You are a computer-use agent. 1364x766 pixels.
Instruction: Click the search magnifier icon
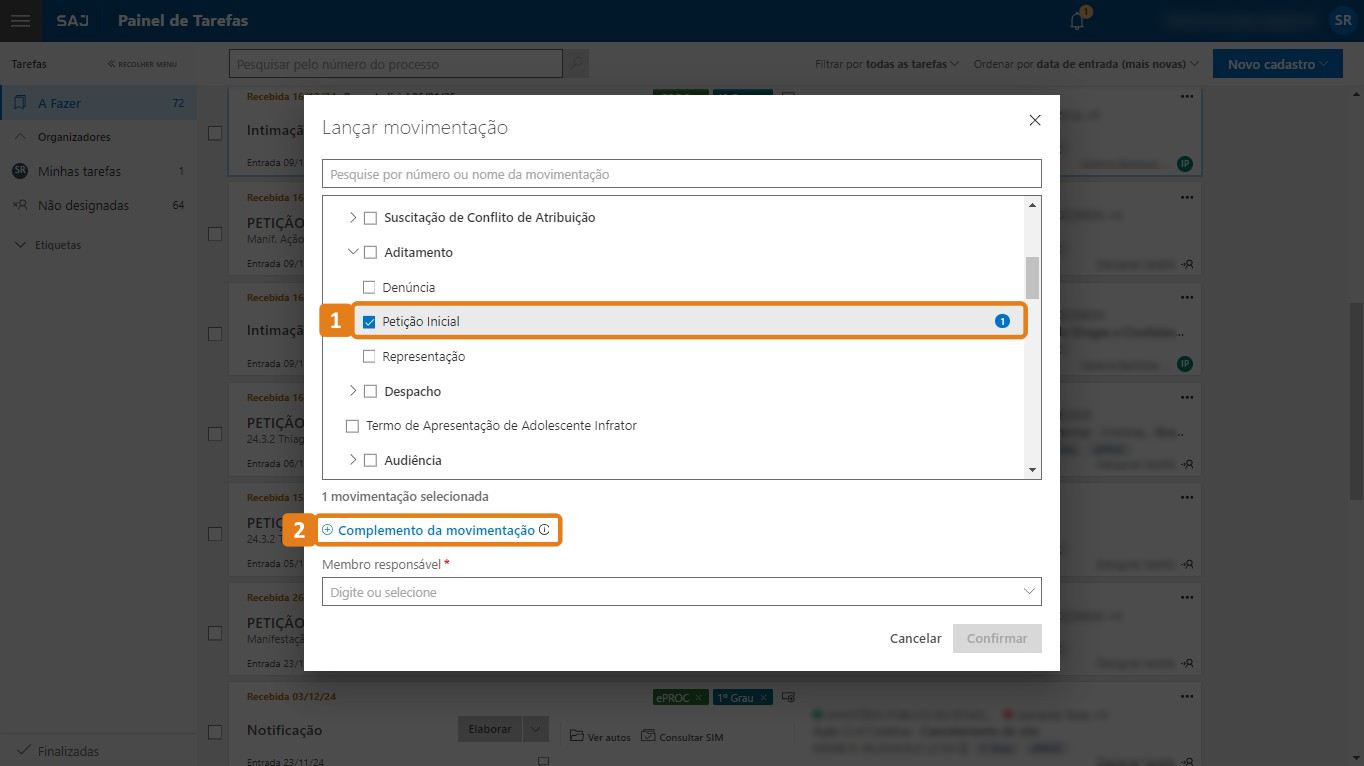576,65
